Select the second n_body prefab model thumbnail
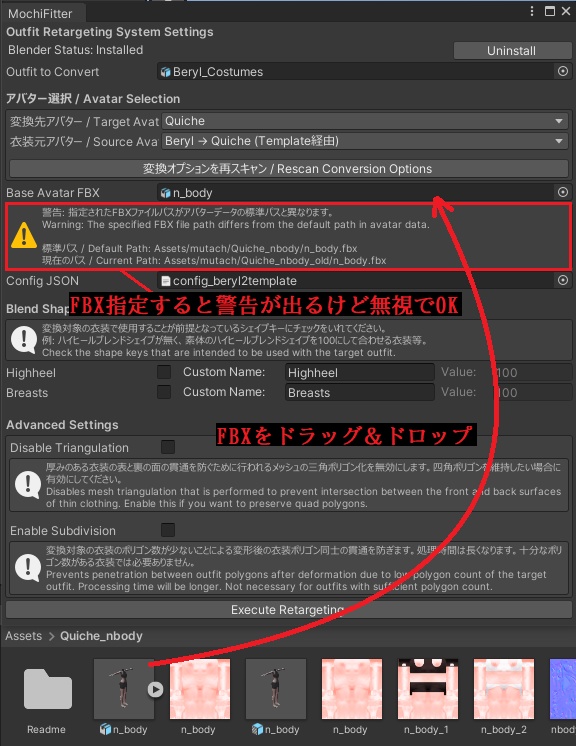Screen dimensions: 576x746 point(276,688)
